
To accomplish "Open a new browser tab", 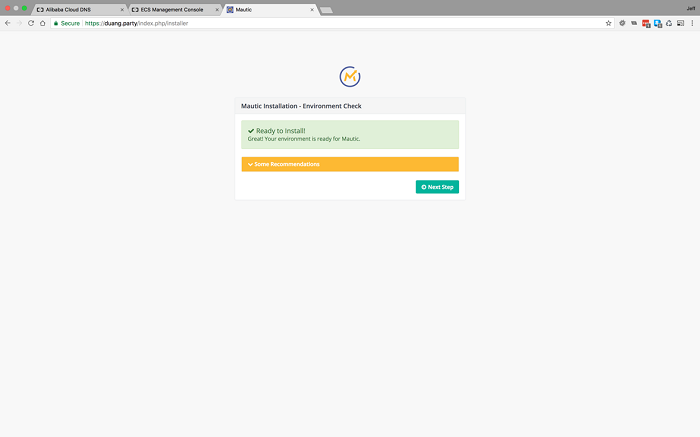I will point(326,10).
